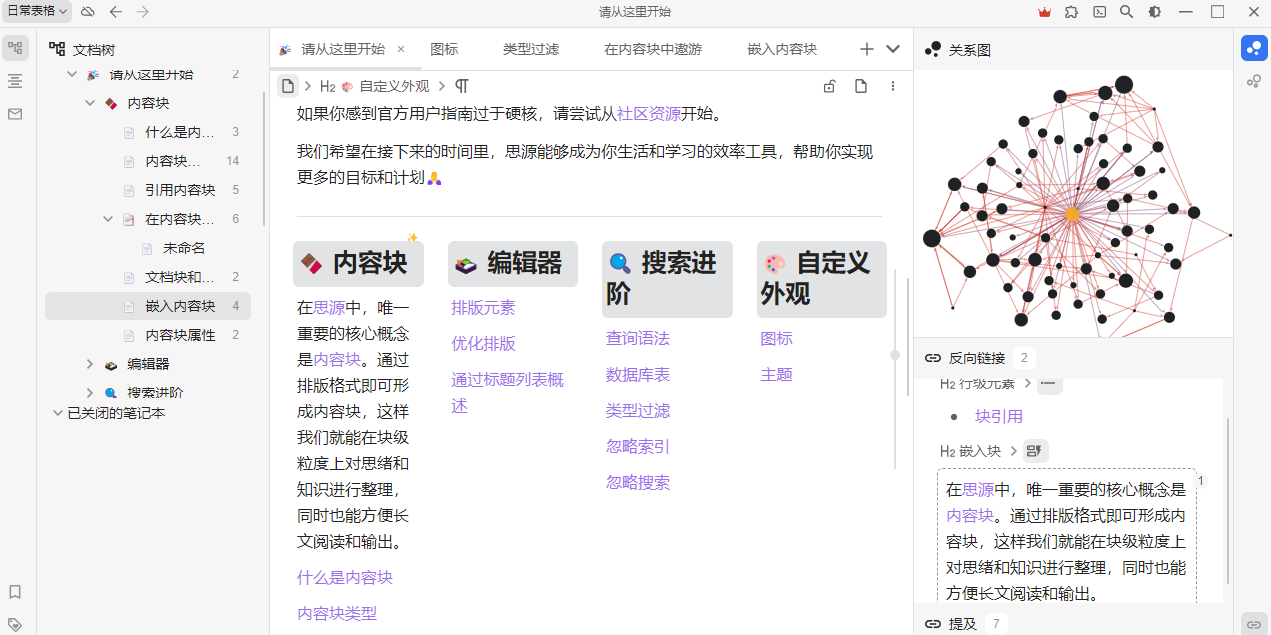
Task: Add a new tab with plus
Action: coord(867,49)
